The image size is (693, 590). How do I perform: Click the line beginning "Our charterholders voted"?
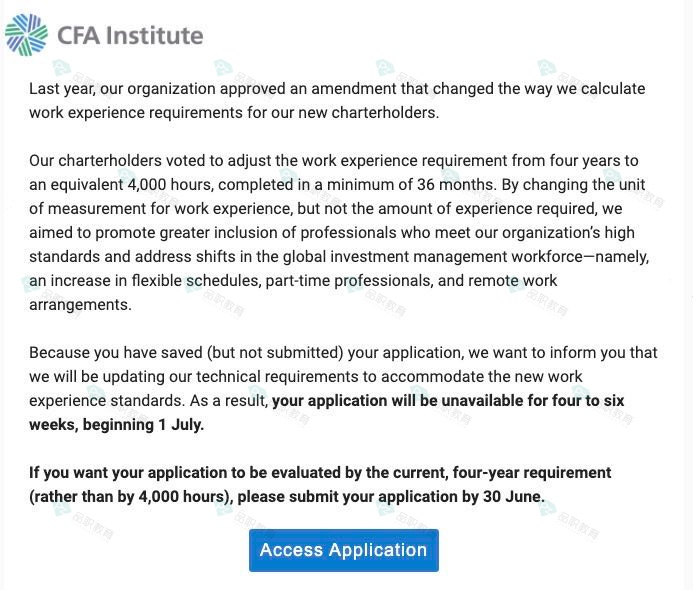pos(333,160)
